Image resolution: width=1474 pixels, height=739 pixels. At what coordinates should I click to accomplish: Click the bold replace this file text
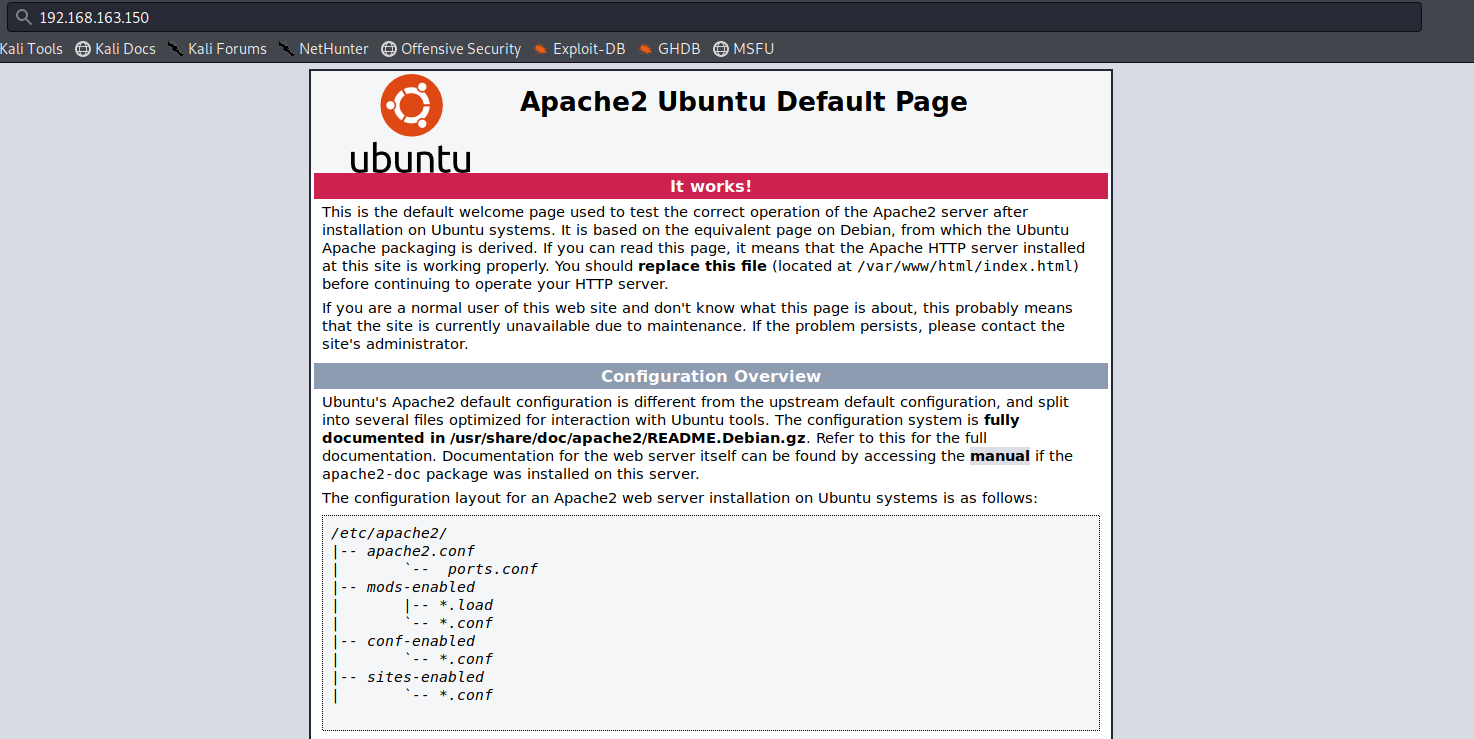[702, 266]
